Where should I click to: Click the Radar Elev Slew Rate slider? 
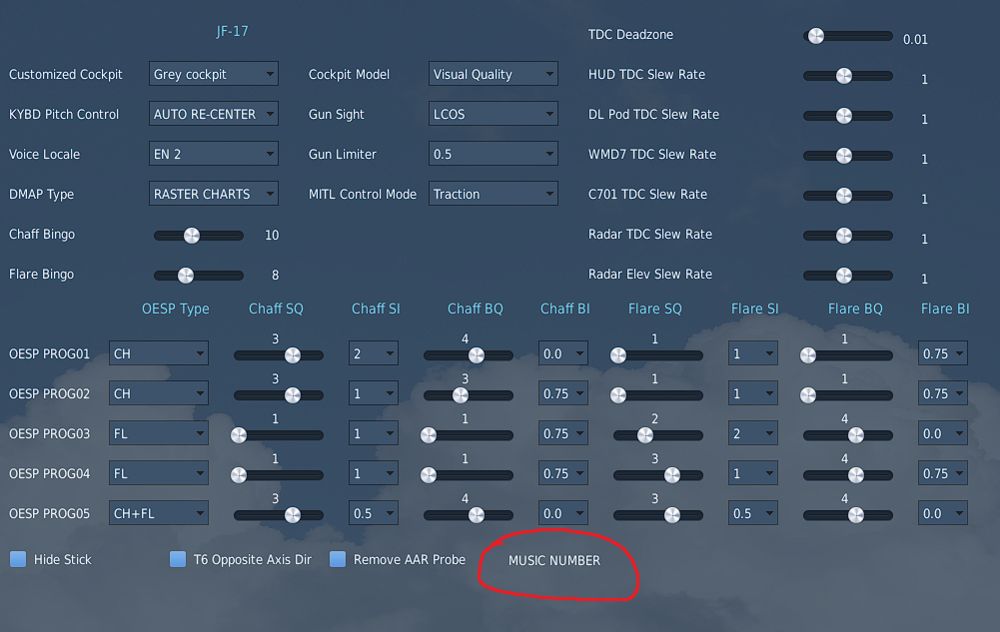pyautogui.click(x=848, y=276)
